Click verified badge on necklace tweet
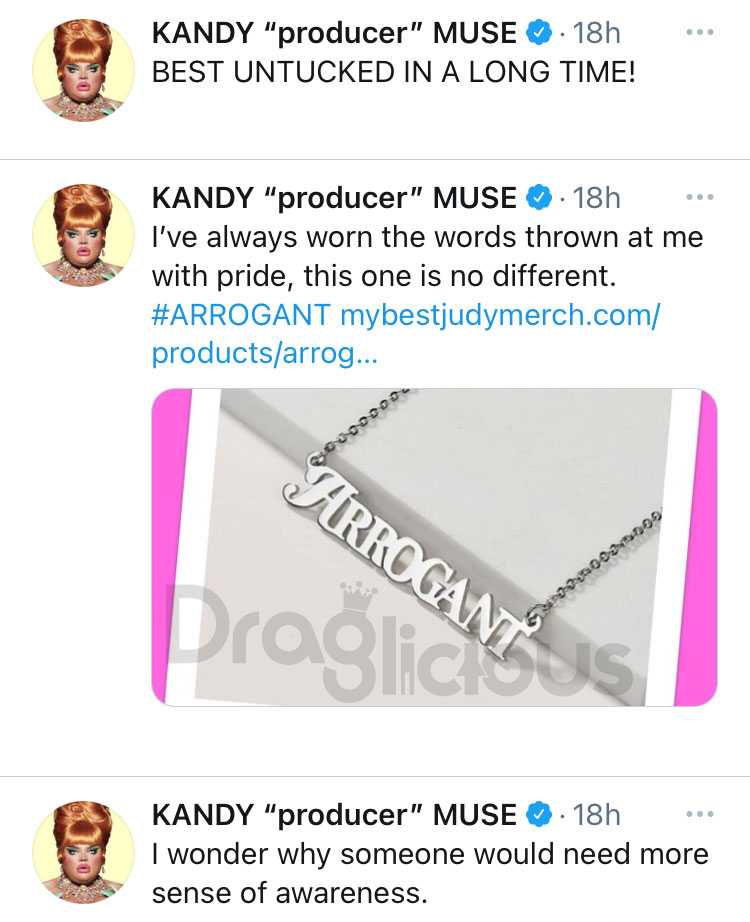This screenshot has width=750, height=922. click(x=538, y=198)
